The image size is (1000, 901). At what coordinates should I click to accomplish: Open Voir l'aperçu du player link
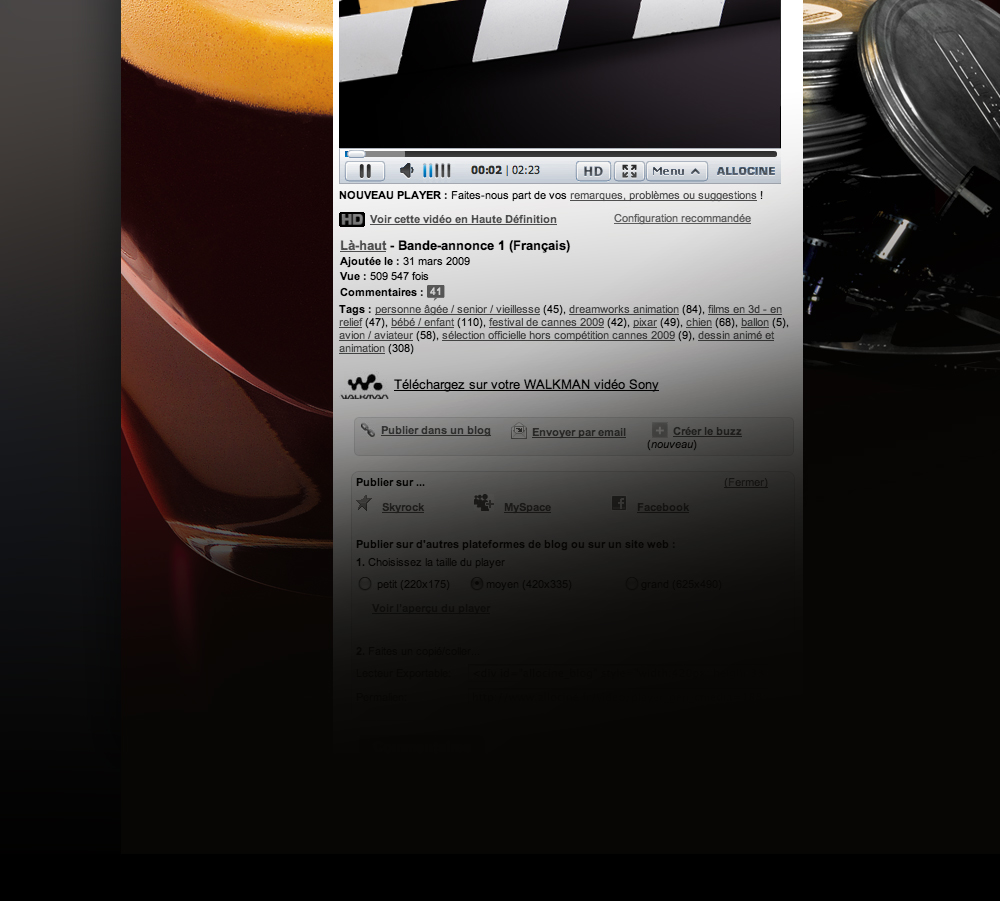(431, 608)
